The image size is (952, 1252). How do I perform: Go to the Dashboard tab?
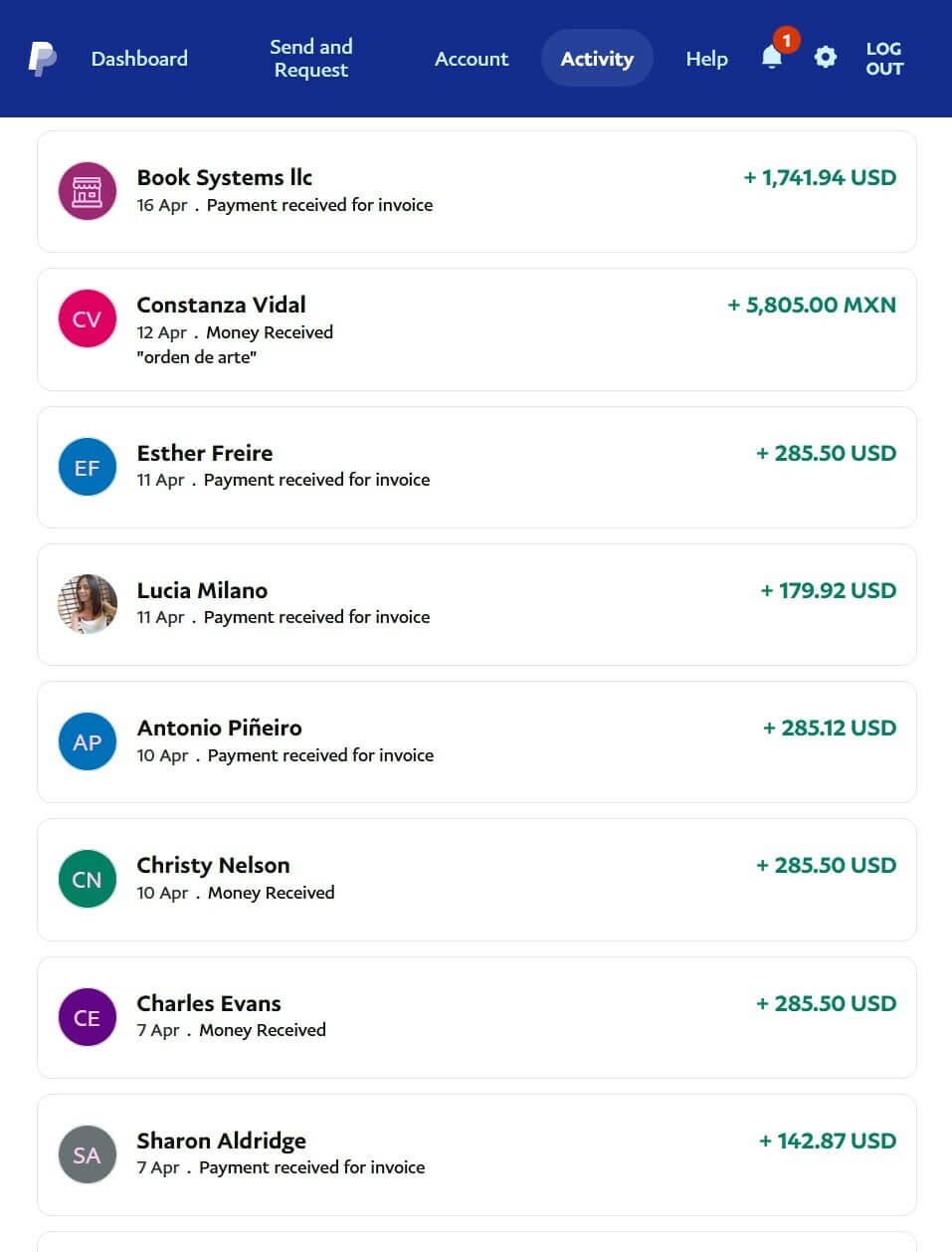(139, 59)
